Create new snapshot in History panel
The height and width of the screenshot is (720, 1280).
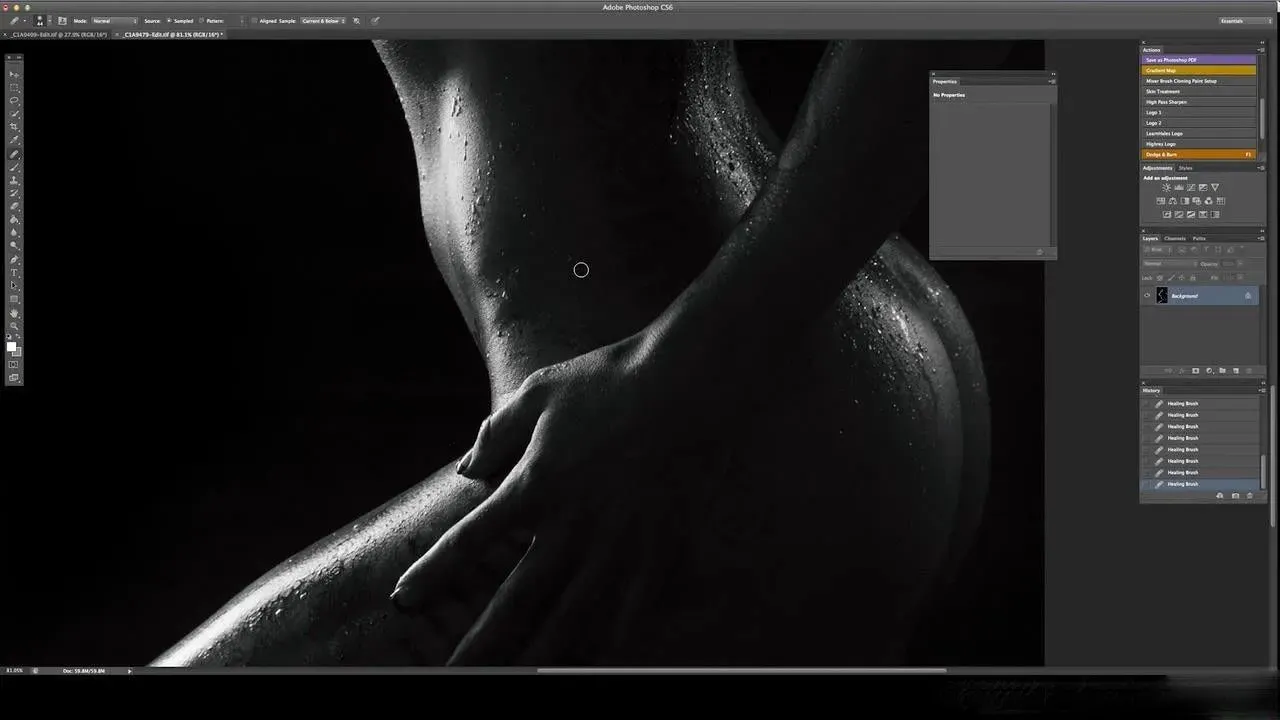click(1235, 496)
